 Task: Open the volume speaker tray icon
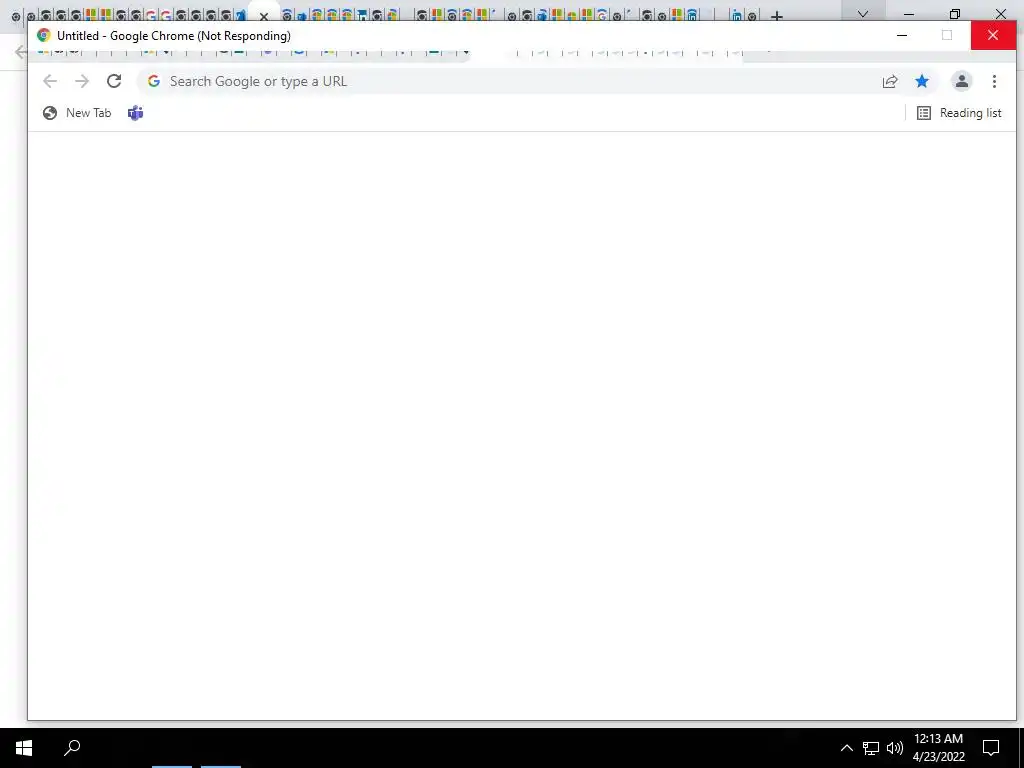tap(895, 748)
